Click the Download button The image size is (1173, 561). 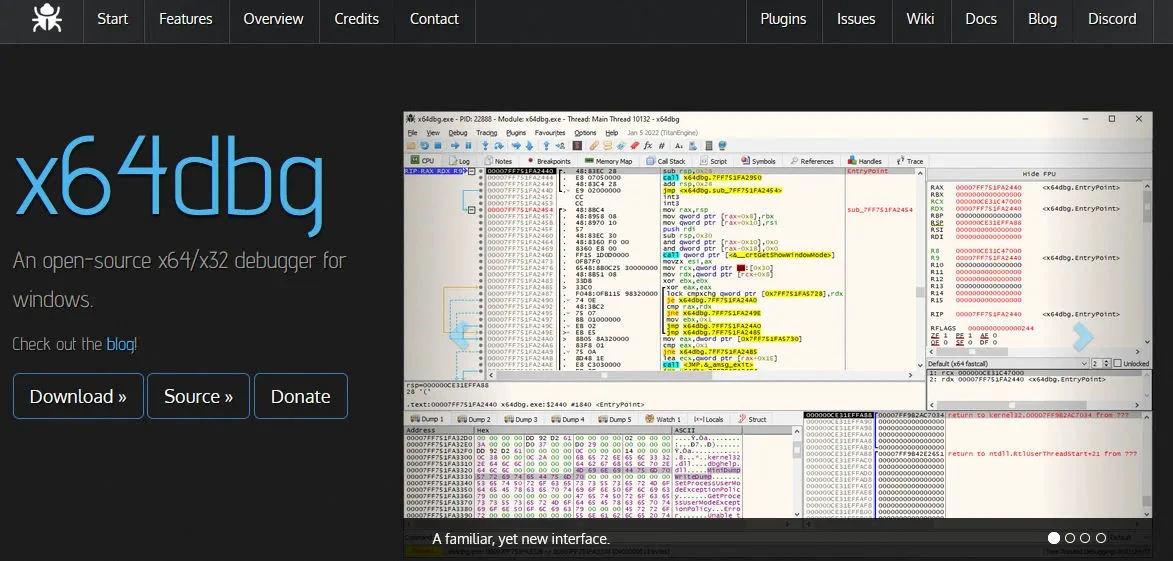[x=78, y=396]
